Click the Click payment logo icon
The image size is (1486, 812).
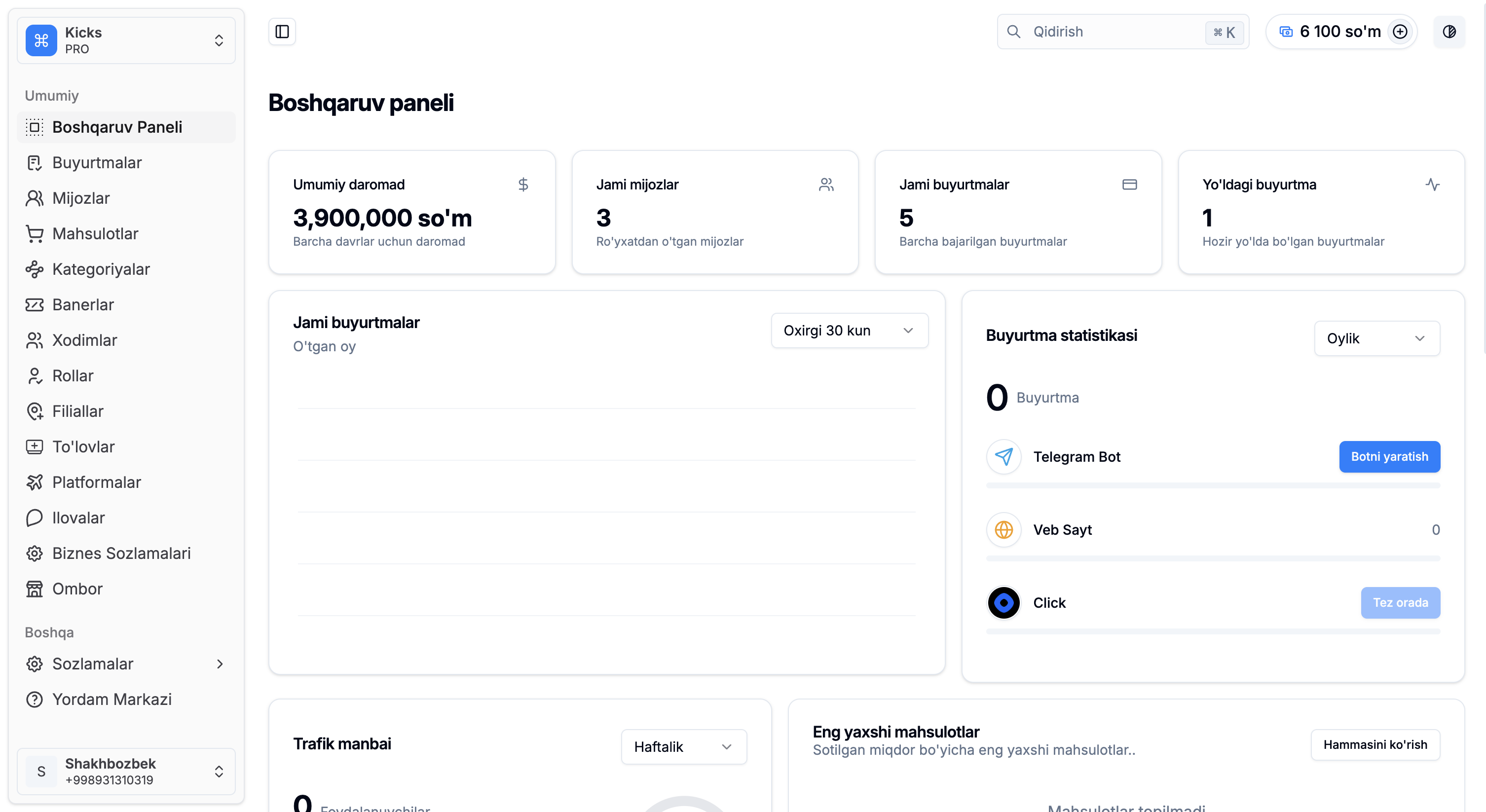coord(1004,603)
